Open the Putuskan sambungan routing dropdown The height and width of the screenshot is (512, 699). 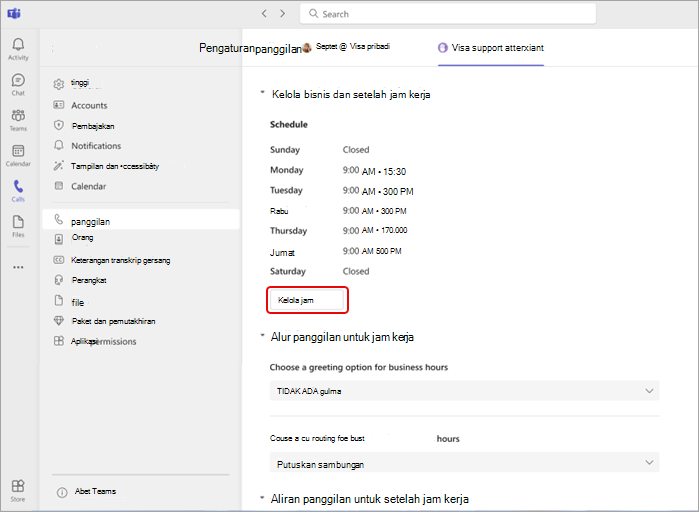[x=465, y=463]
